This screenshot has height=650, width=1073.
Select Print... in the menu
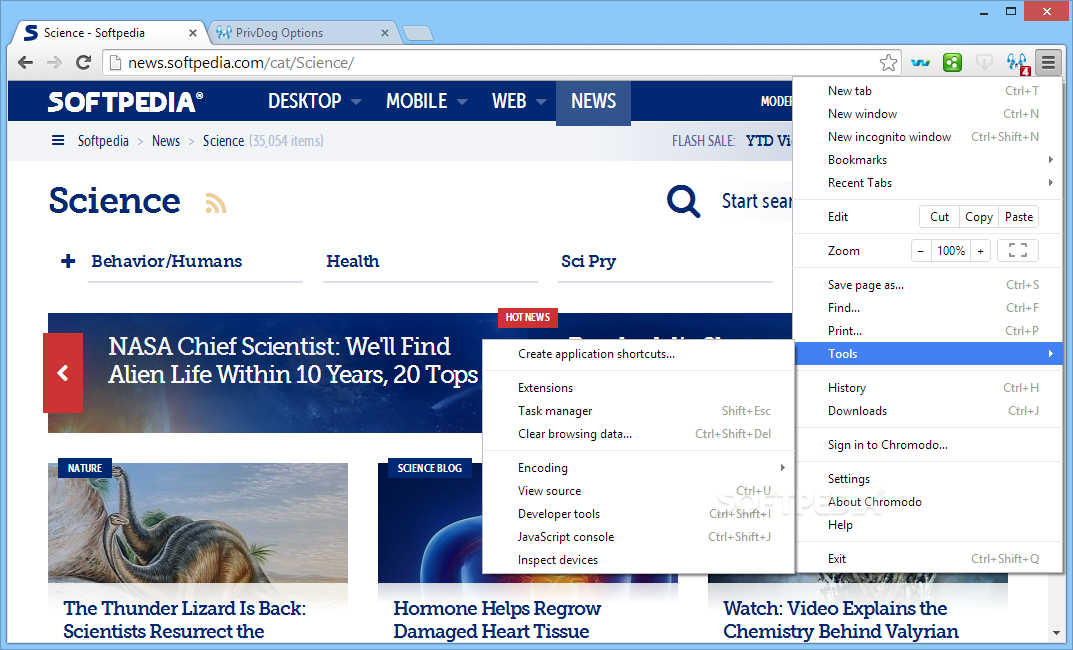pos(927,330)
